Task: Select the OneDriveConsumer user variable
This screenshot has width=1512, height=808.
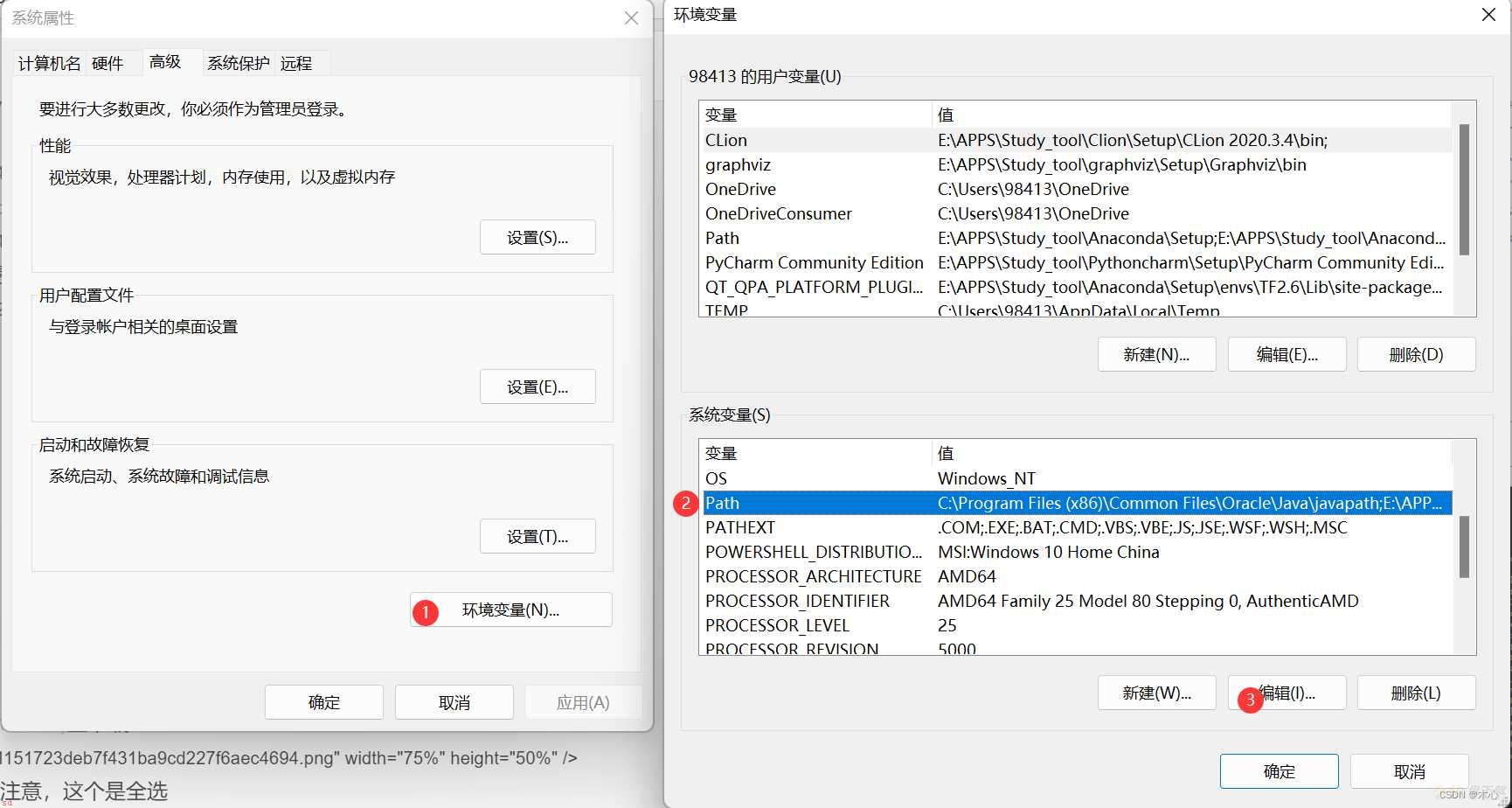Action: pos(1077,213)
